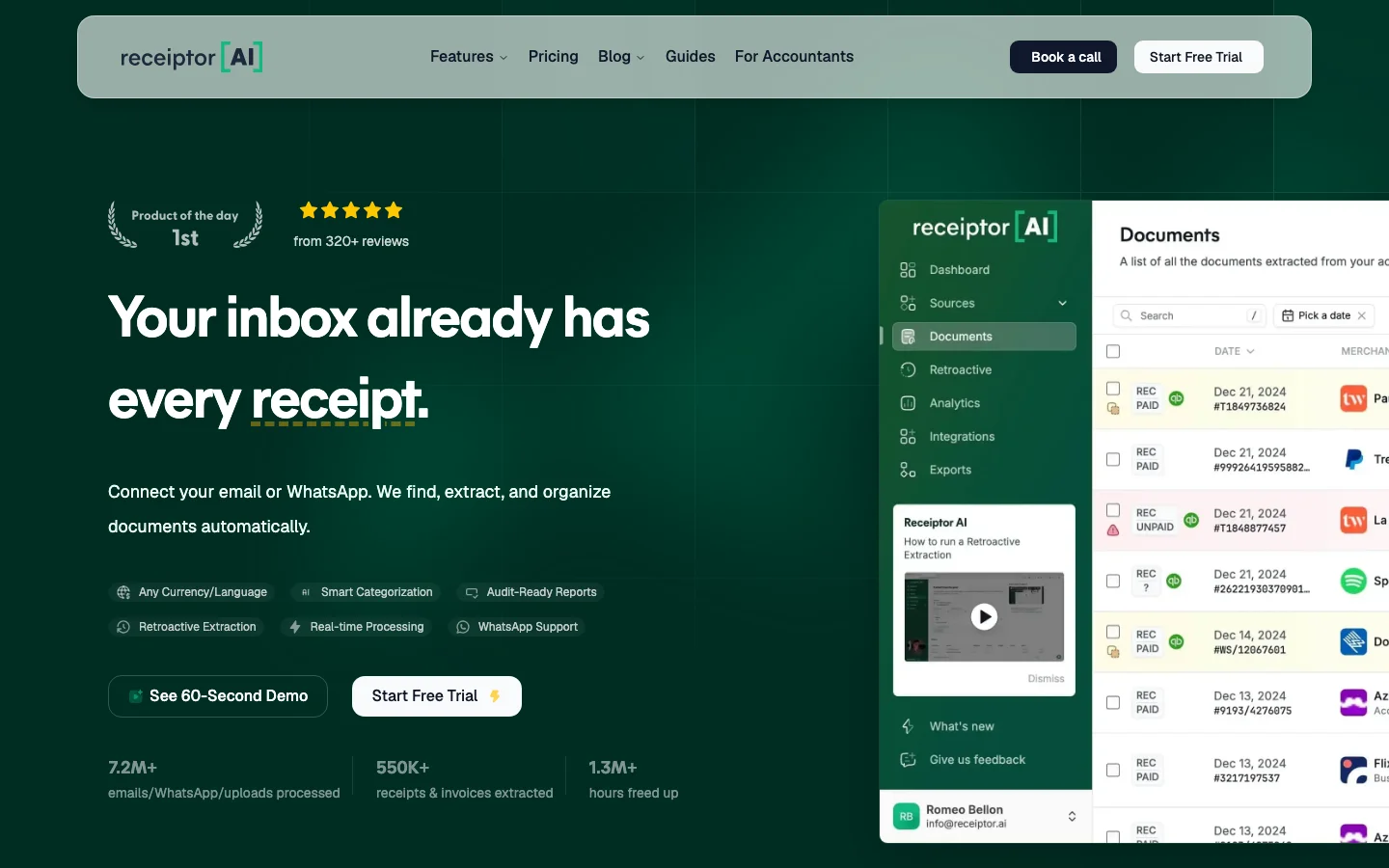This screenshot has height=868, width=1389.
Task: Click the documents Search field
Action: click(x=1189, y=315)
